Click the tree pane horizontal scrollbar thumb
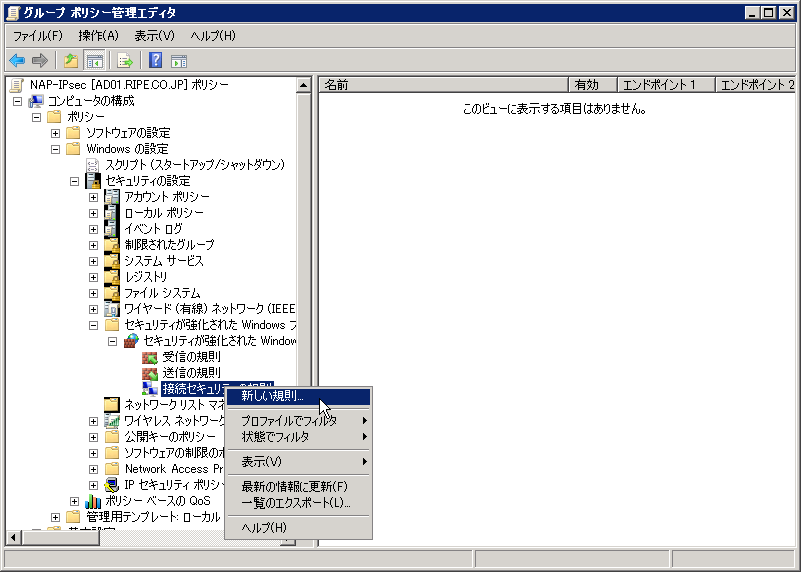The image size is (801, 572). pos(61,537)
